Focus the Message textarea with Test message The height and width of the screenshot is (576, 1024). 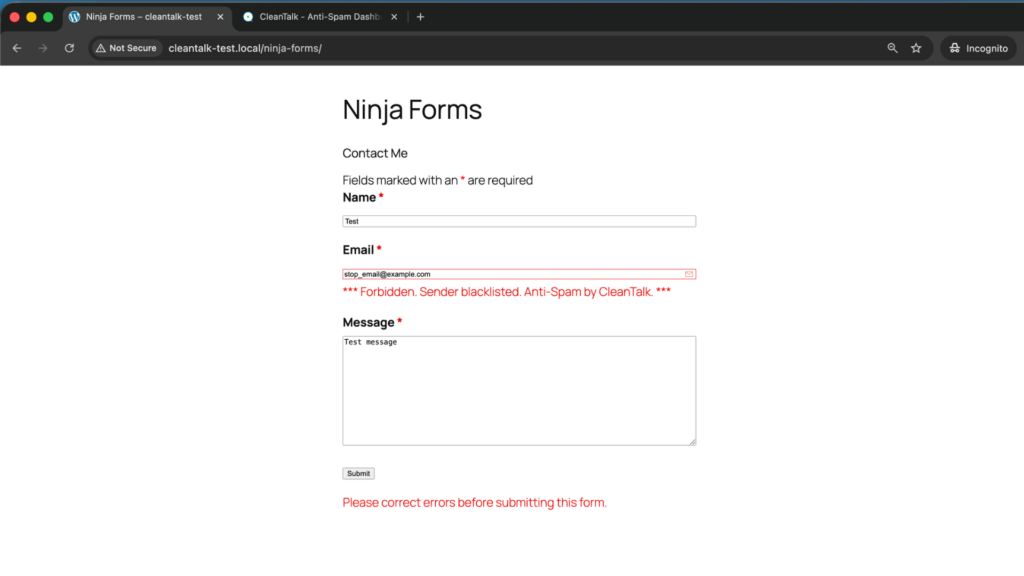pos(519,391)
